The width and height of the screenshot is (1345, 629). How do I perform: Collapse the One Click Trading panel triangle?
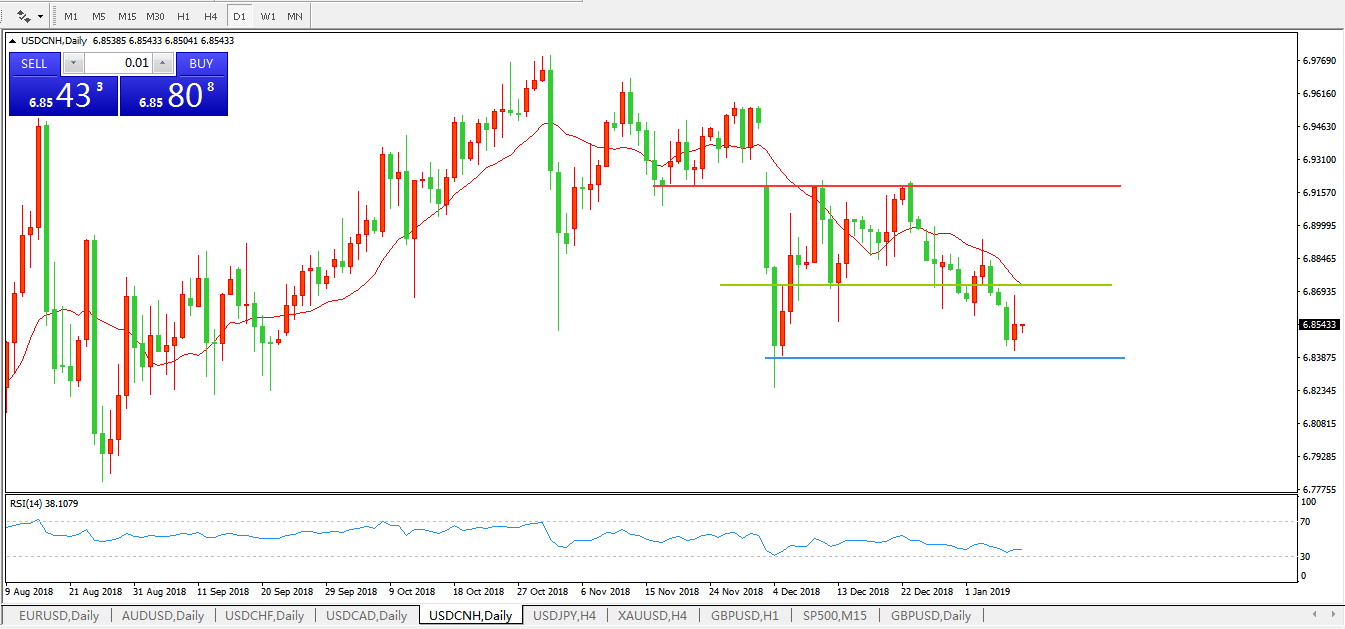[x=13, y=41]
